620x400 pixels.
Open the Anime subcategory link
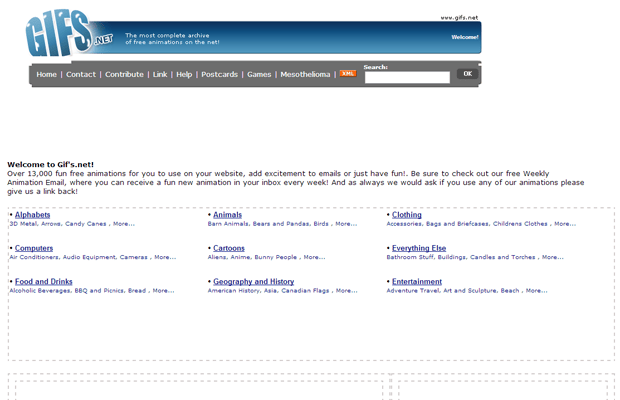(x=240, y=257)
